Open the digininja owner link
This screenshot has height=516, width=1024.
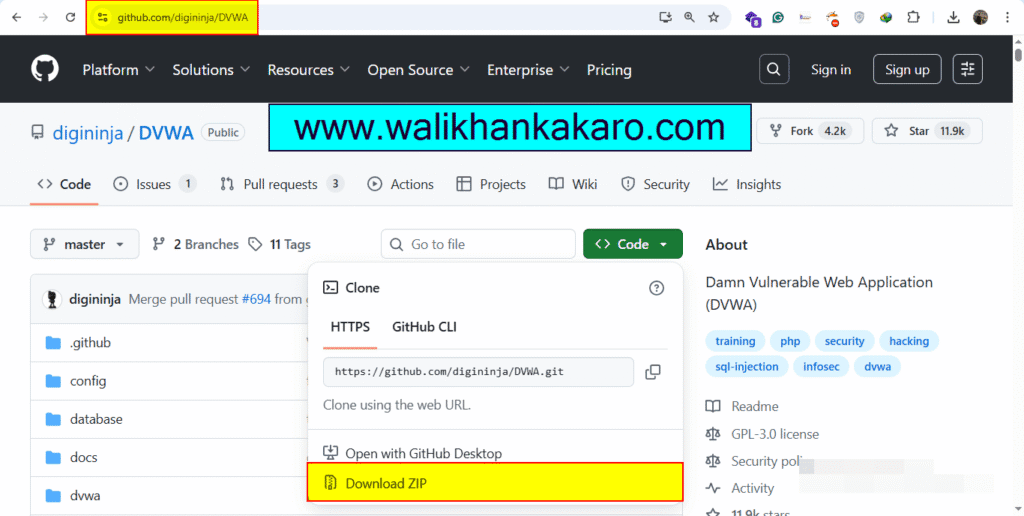88,133
